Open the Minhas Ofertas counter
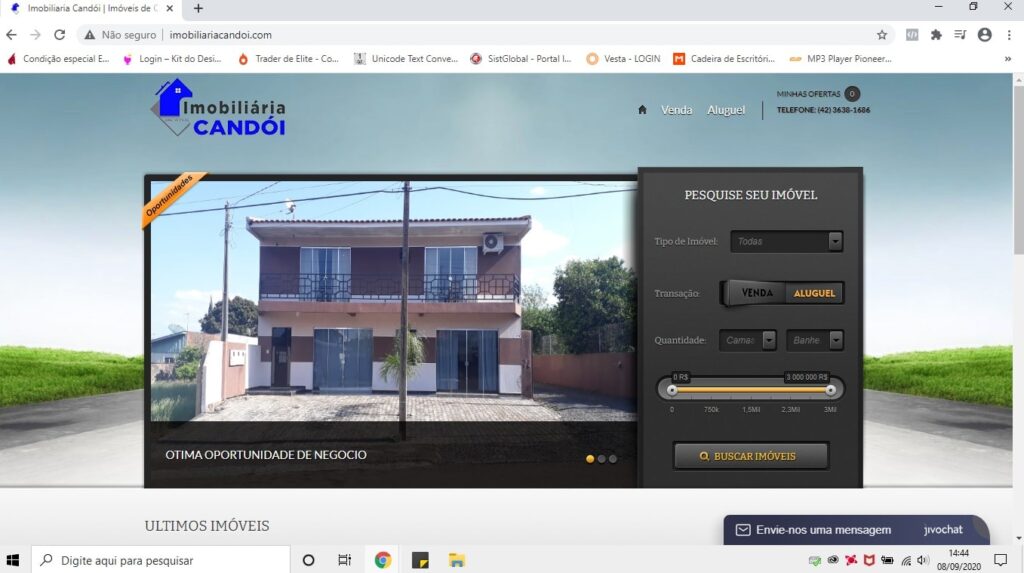1024x573 pixels. [x=852, y=93]
